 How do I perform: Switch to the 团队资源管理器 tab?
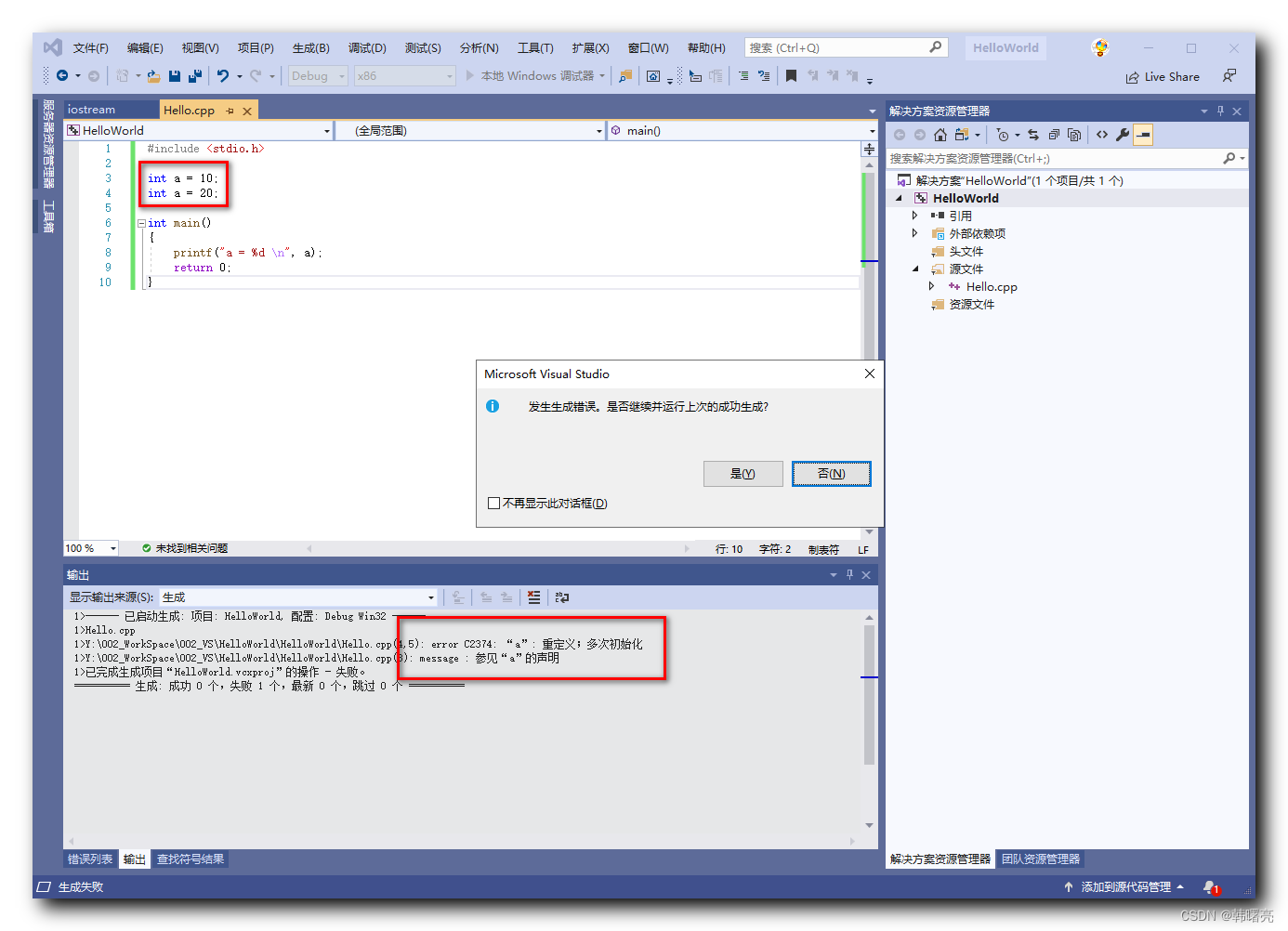tap(1041, 859)
